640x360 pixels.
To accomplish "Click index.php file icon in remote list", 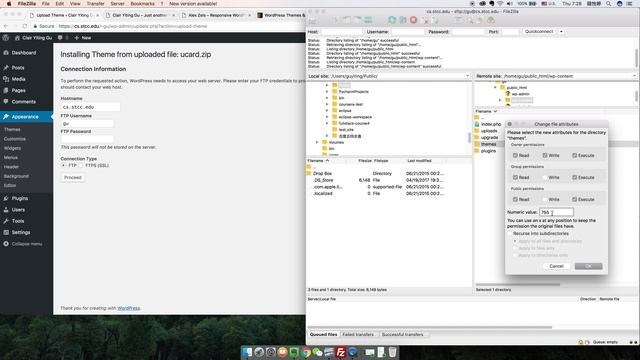I will pos(477,124).
